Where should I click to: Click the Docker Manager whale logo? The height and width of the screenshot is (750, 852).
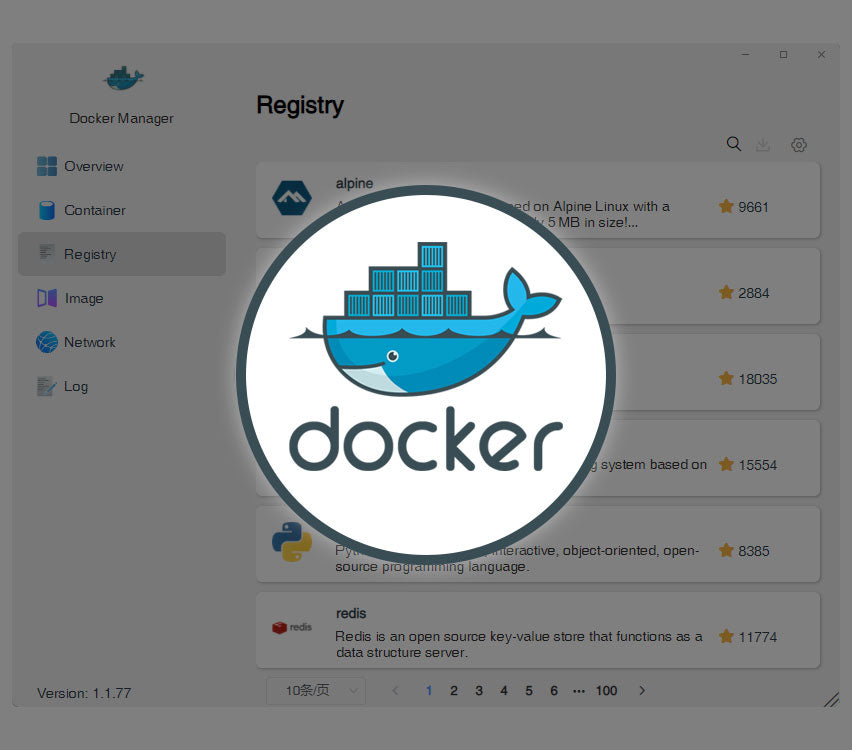pos(122,78)
